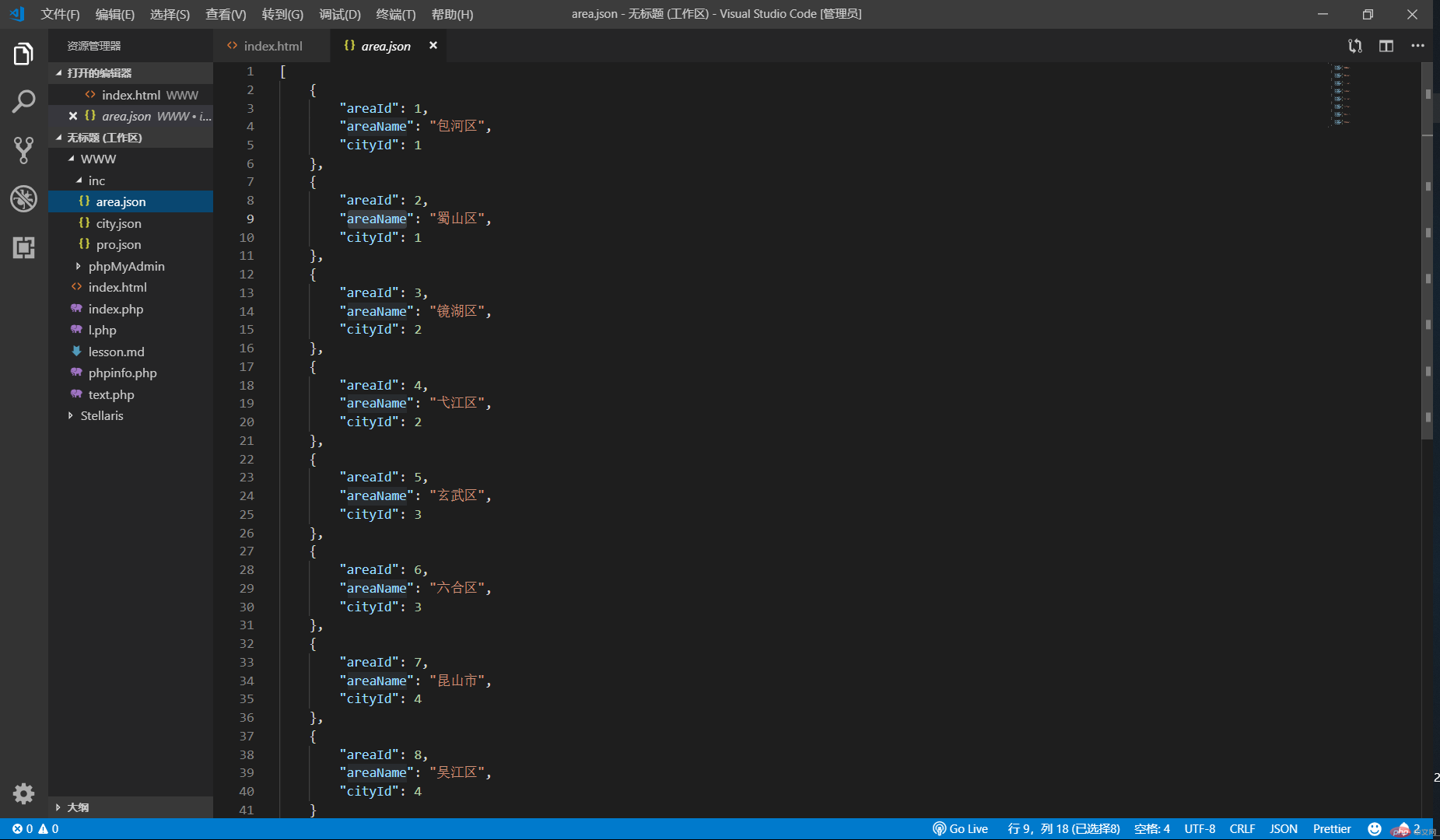The width and height of the screenshot is (1440, 840).
Task: Click the Prettier status item
Action: point(1332,829)
